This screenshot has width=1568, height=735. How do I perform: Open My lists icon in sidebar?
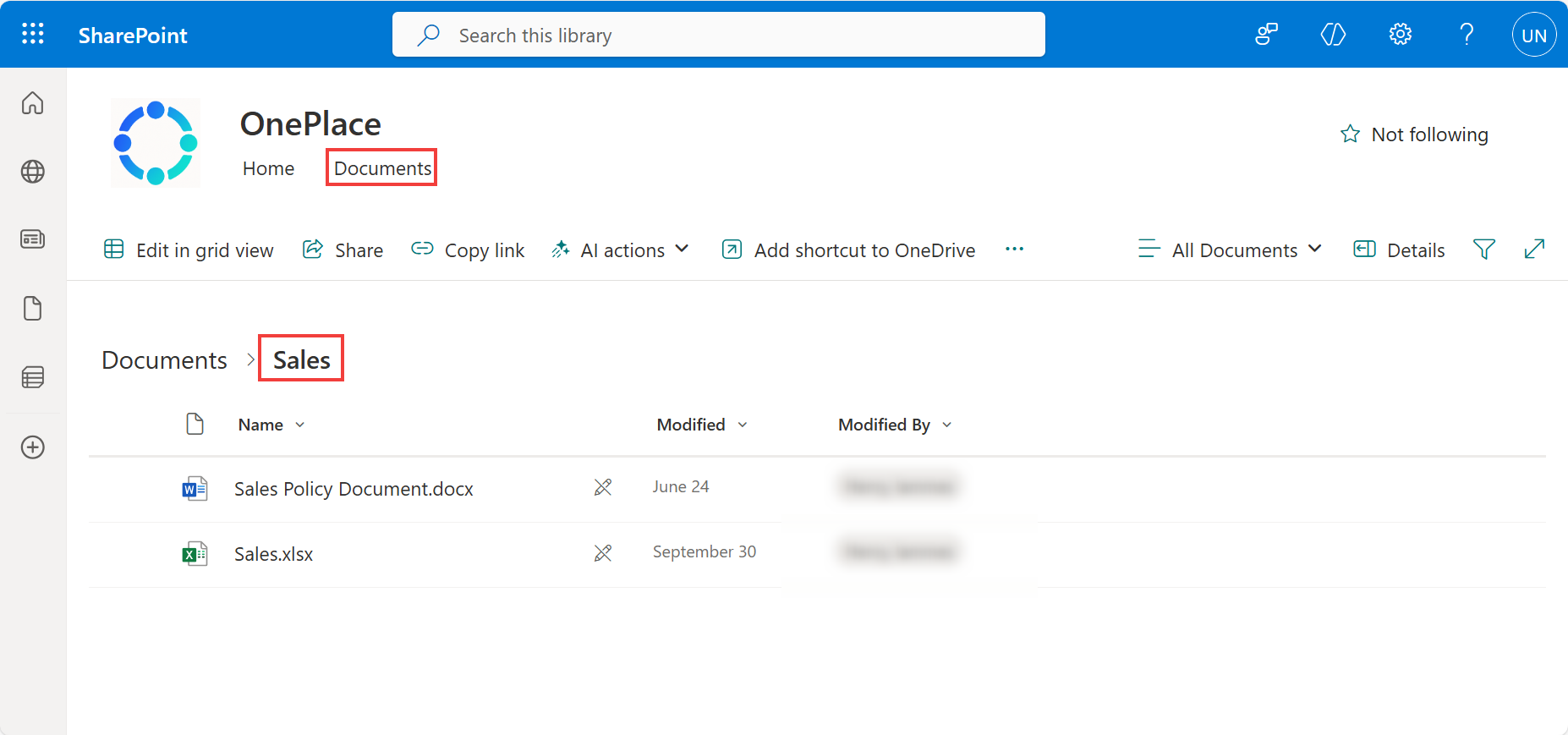point(33,377)
